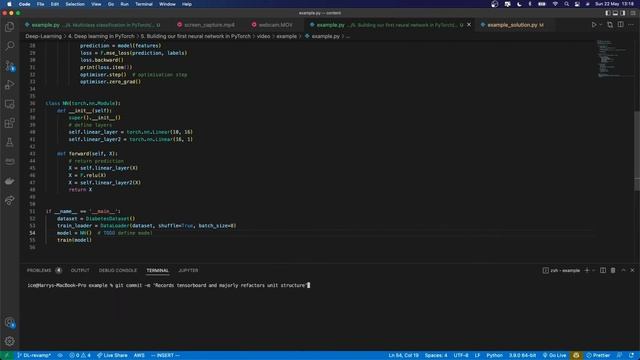
Task: Click the DL-revamp* branch in status bar
Action: pyautogui.click(x=34, y=356)
